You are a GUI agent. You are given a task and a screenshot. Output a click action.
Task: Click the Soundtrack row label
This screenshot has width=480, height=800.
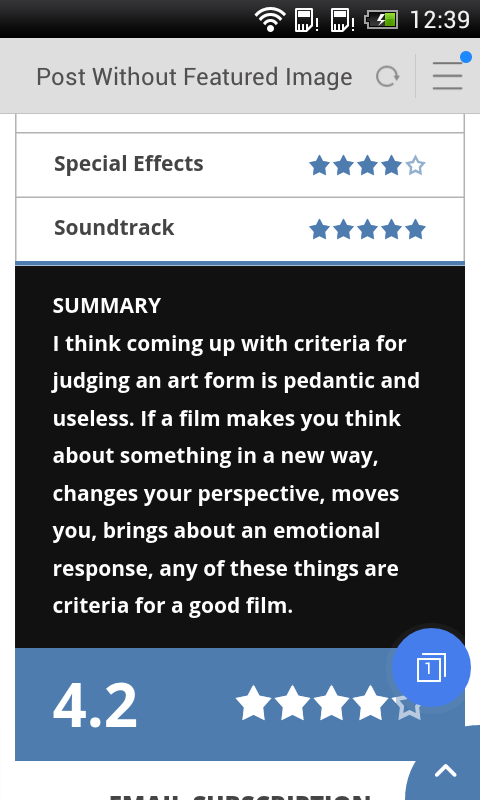pyautogui.click(x=114, y=228)
